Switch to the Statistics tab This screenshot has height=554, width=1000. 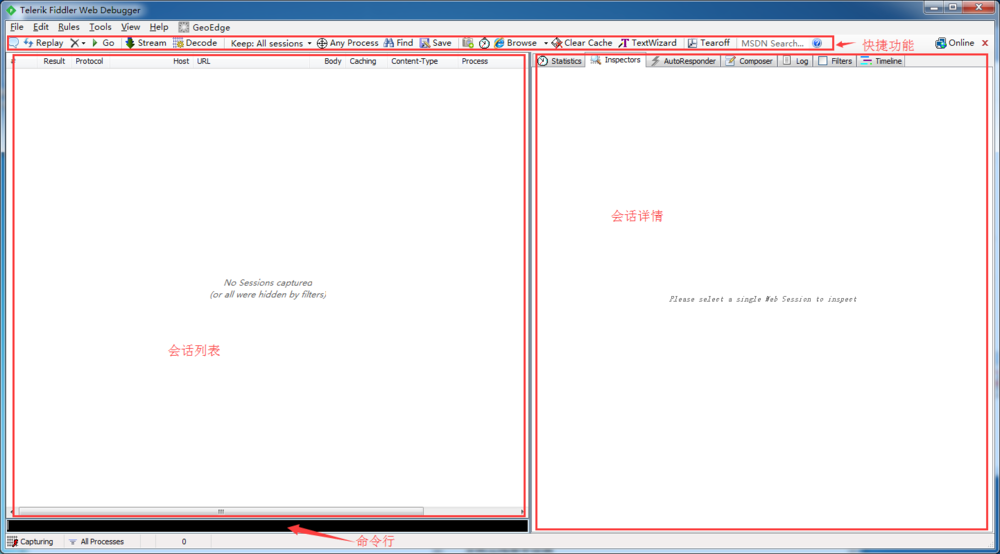pos(560,61)
